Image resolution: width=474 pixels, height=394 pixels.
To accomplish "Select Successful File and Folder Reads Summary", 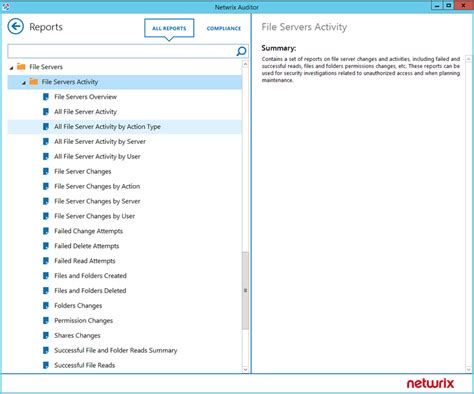I will coord(116,350).
